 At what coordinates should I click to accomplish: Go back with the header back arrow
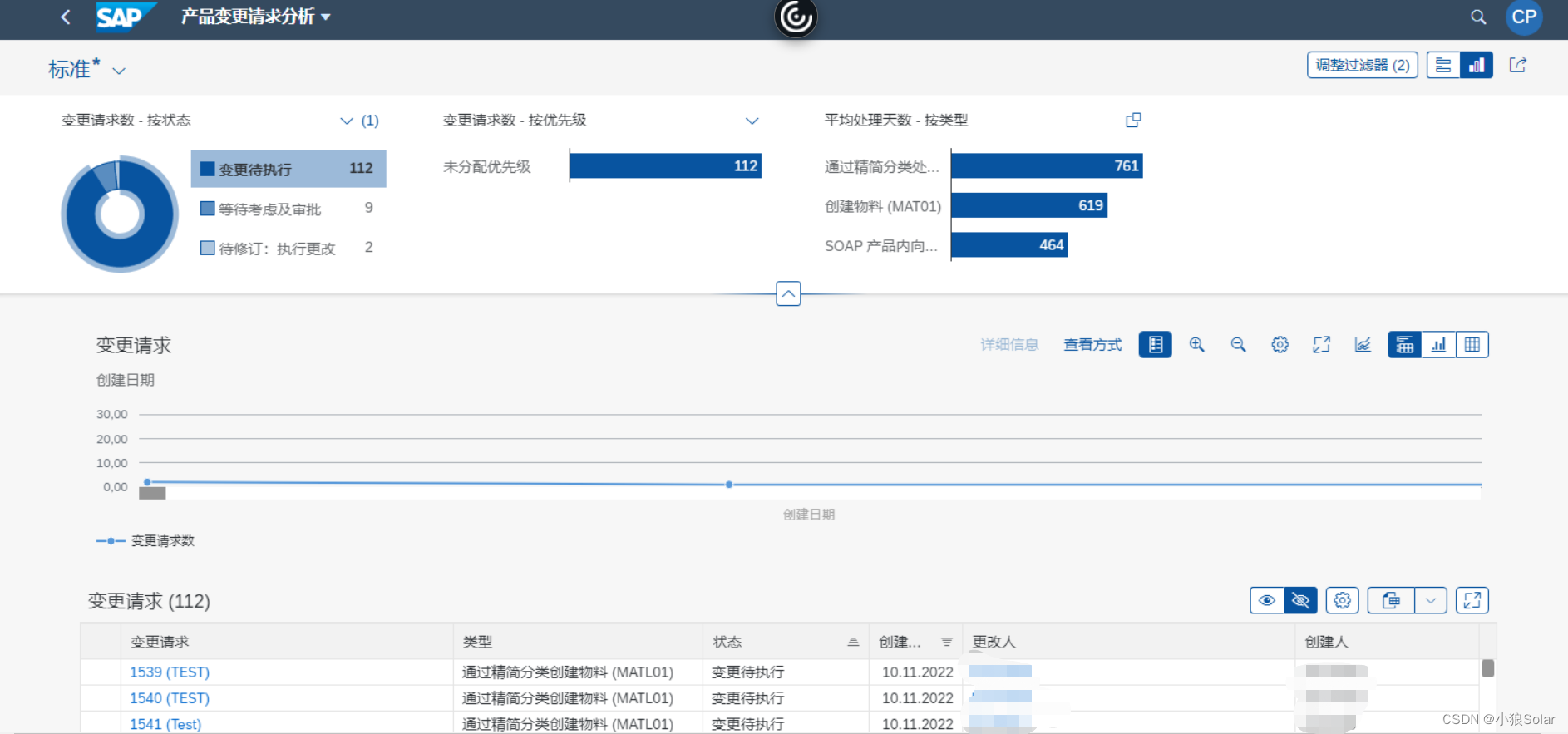66,17
